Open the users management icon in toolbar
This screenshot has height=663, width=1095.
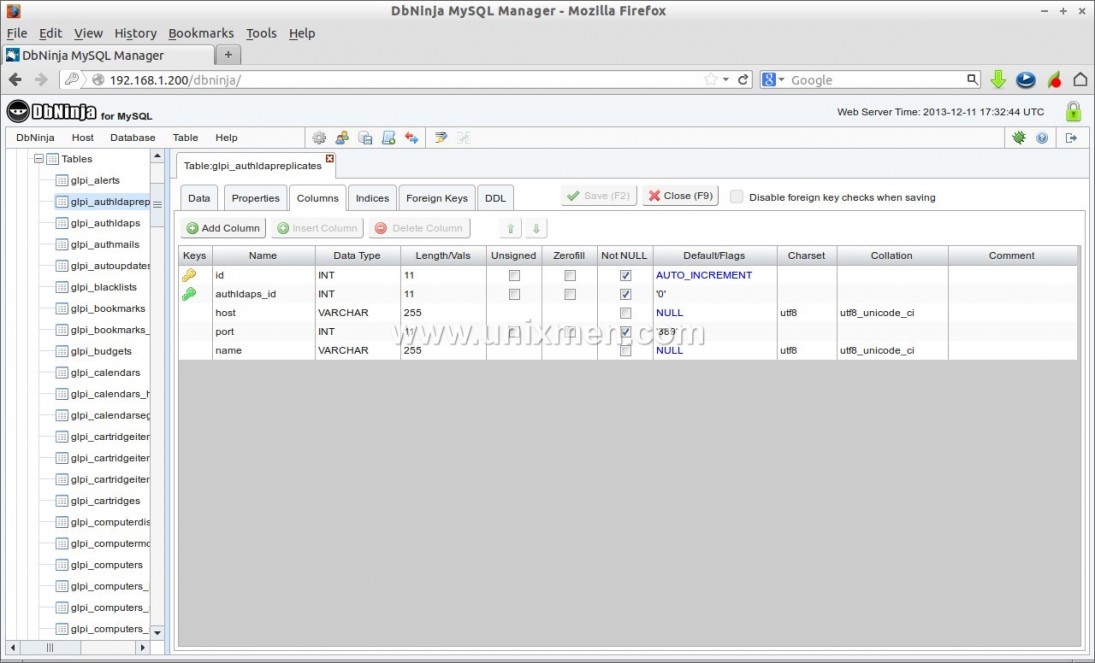pos(342,138)
